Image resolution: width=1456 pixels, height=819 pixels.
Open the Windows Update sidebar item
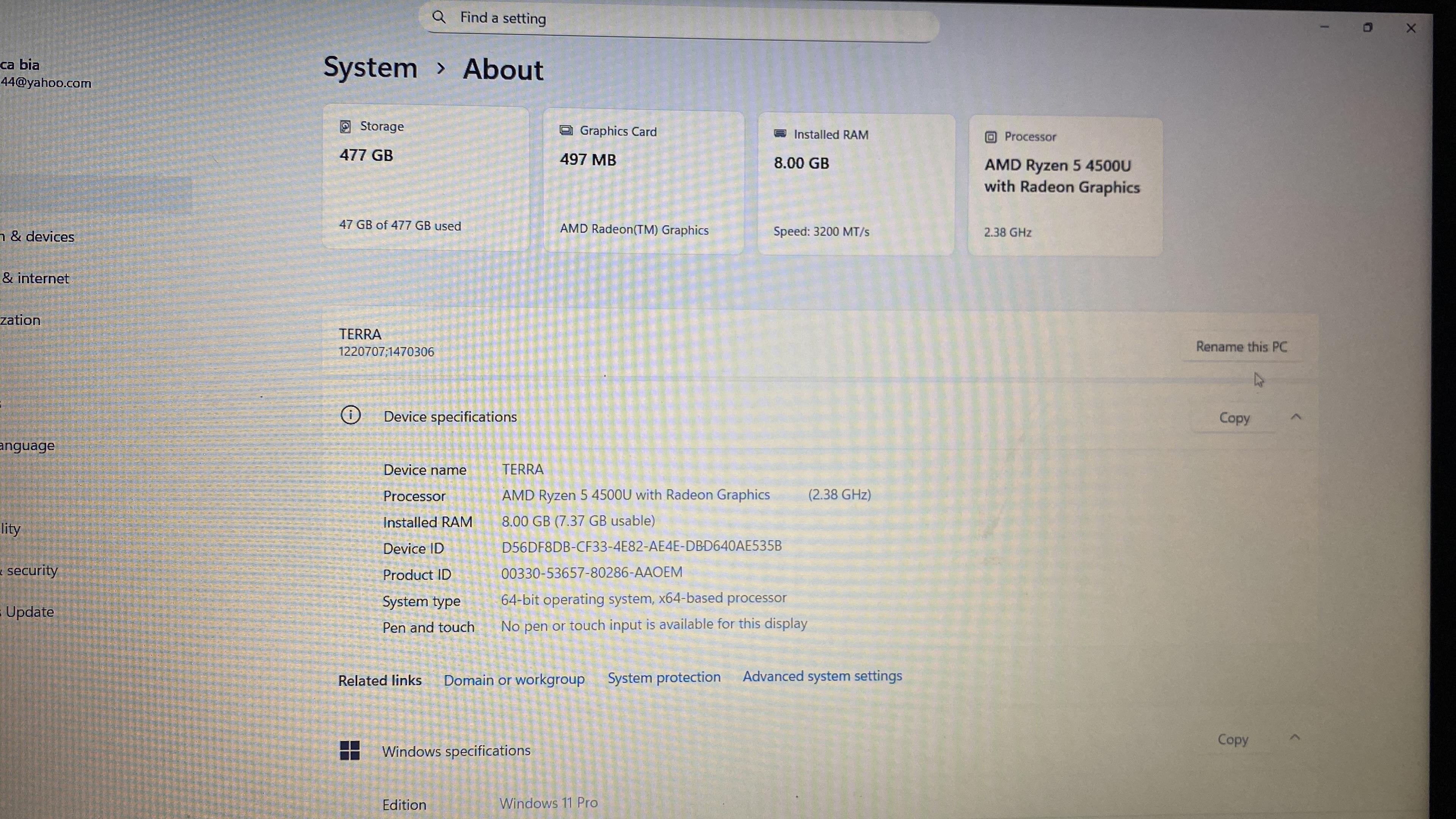pyautogui.click(x=30, y=612)
